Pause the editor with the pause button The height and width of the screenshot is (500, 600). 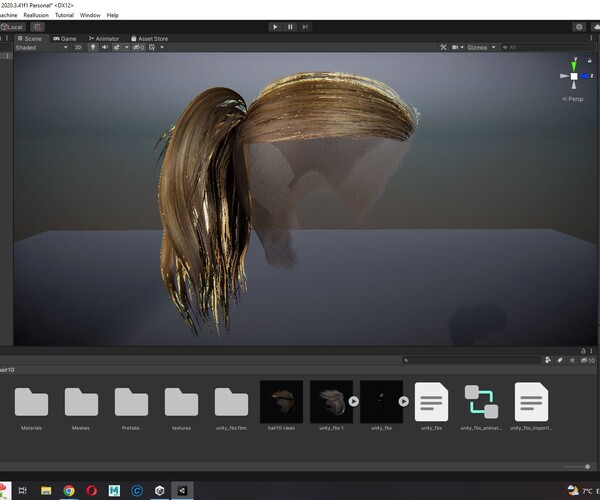tap(290, 27)
